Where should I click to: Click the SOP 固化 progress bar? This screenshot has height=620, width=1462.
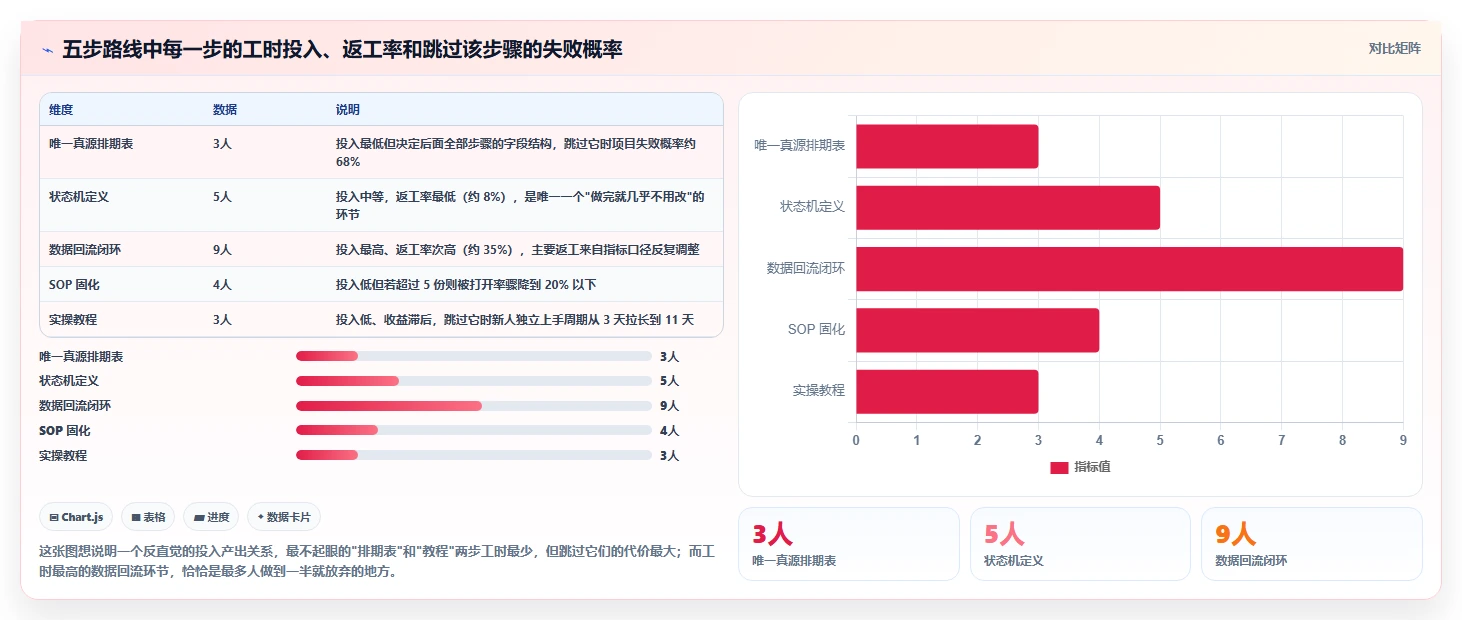[x=473, y=431]
